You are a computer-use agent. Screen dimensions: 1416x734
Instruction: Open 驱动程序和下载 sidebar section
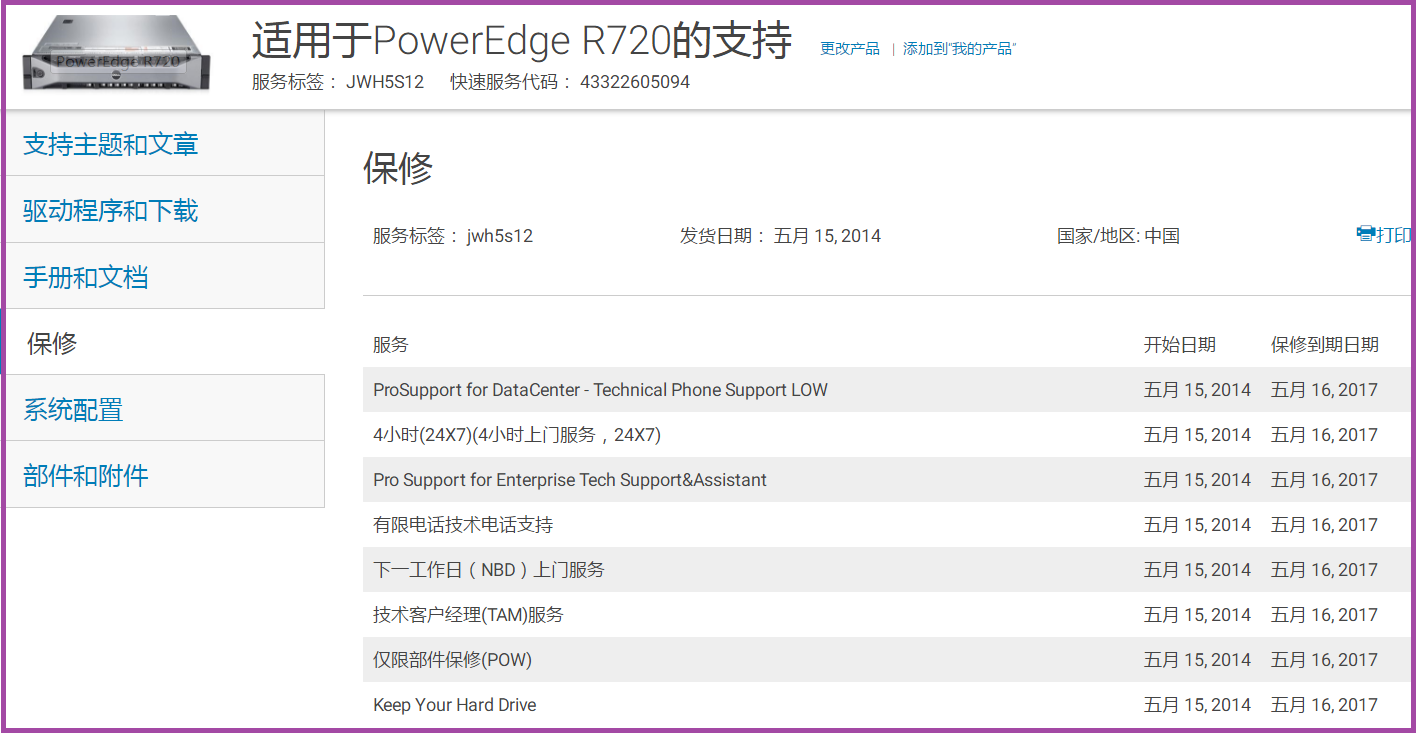pos(110,210)
